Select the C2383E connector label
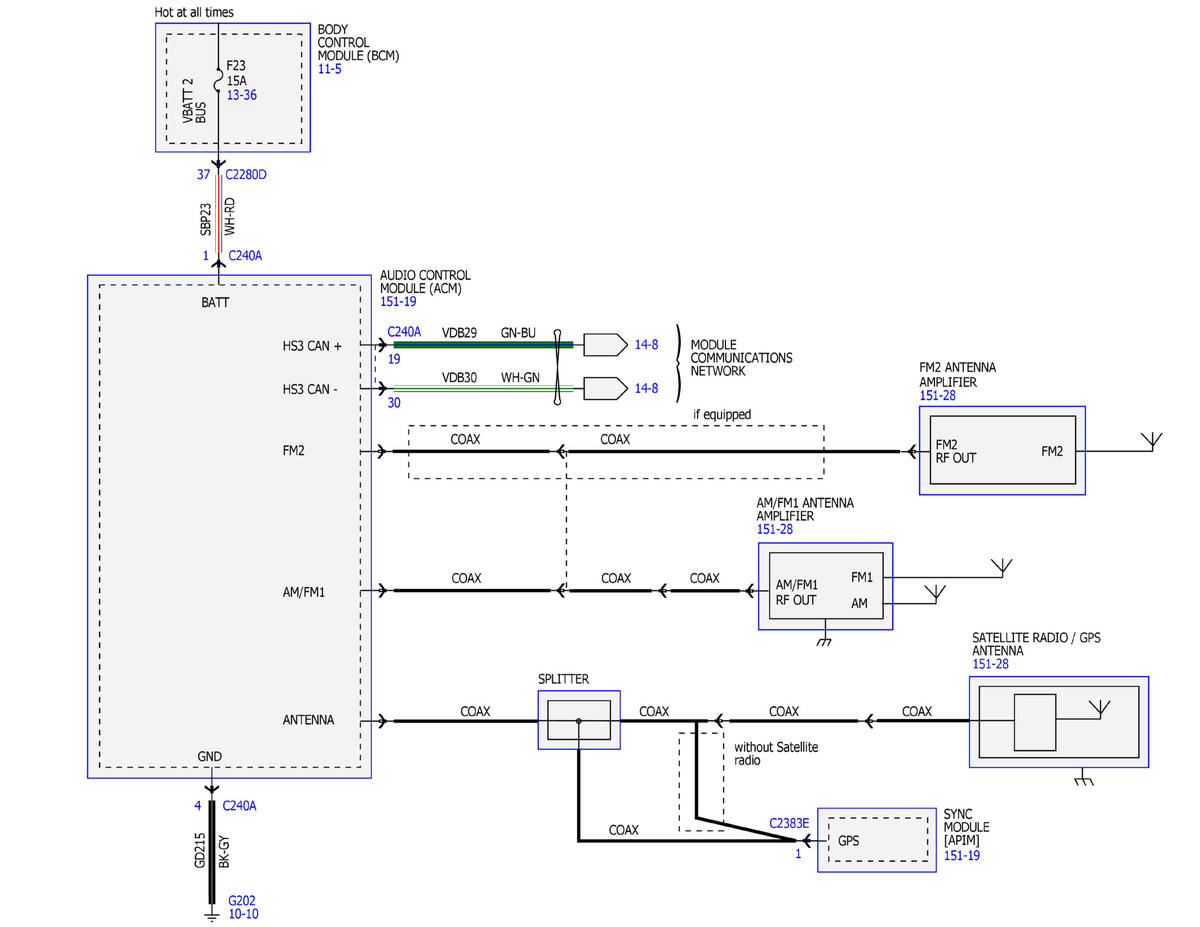Image resolution: width=1200 pixels, height=927 pixels. (x=789, y=823)
